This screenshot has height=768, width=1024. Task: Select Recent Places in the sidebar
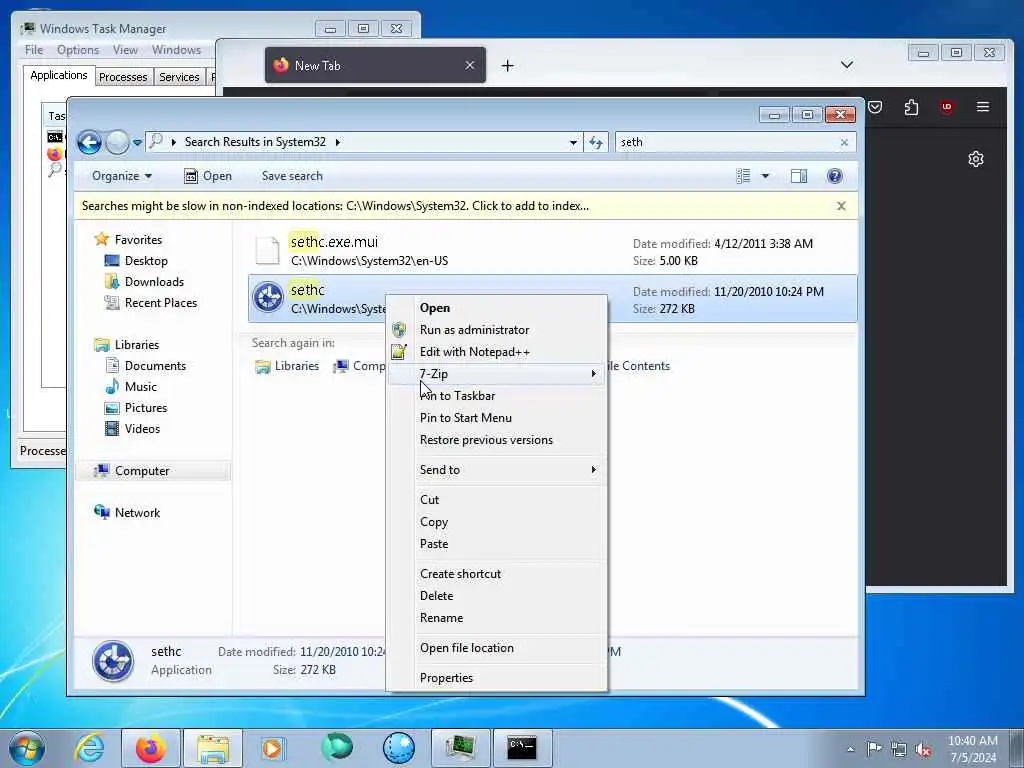click(150, 302)
